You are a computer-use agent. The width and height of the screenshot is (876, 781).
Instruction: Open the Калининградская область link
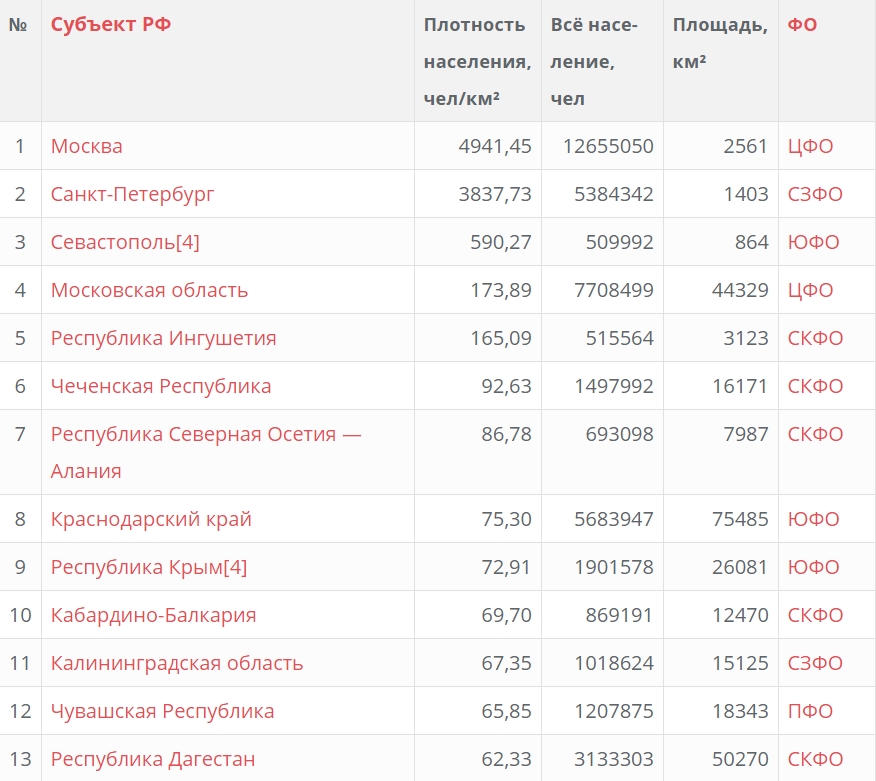coord(176,663)
